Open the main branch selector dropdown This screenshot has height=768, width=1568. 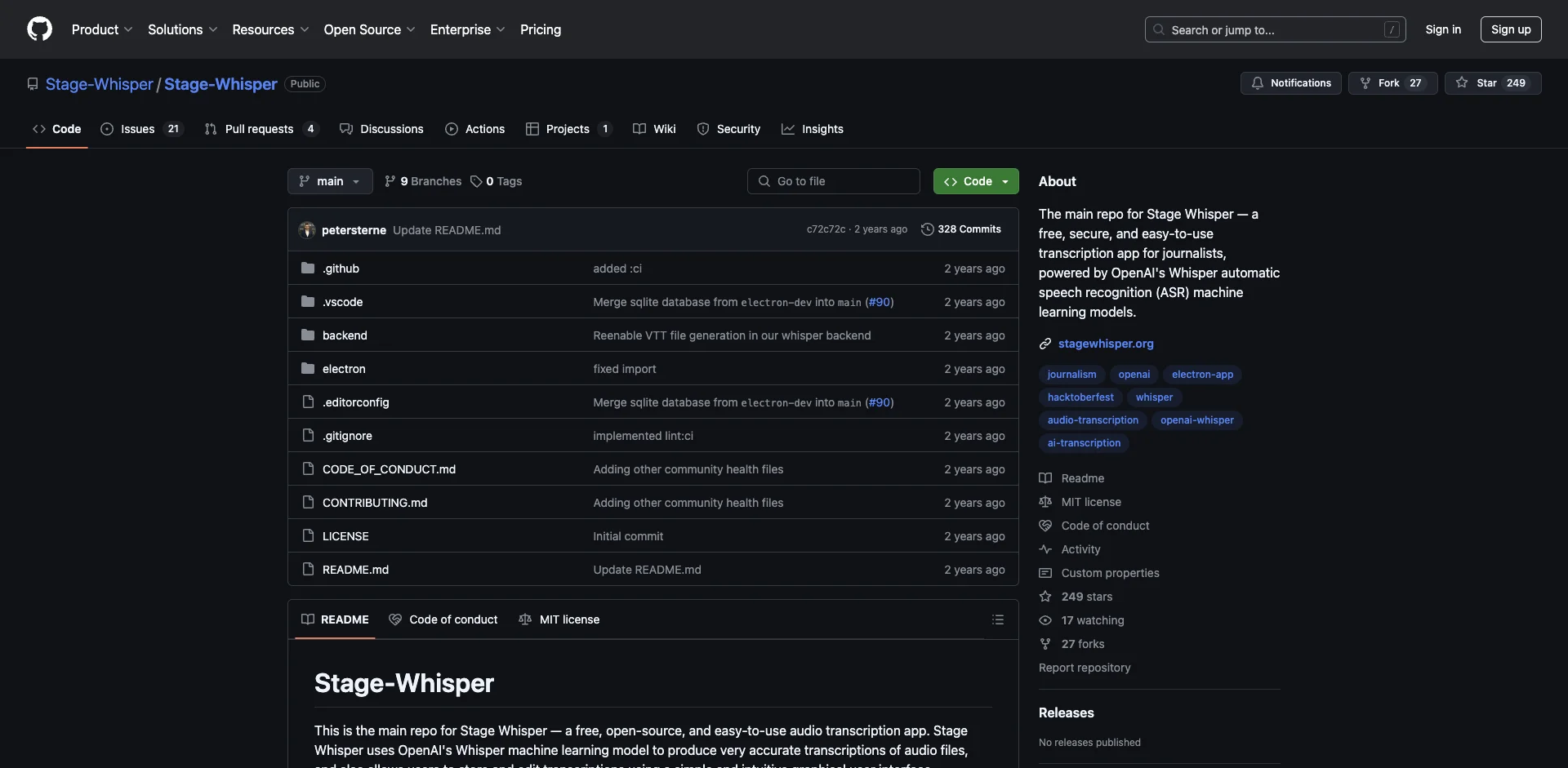pos(330,181)
